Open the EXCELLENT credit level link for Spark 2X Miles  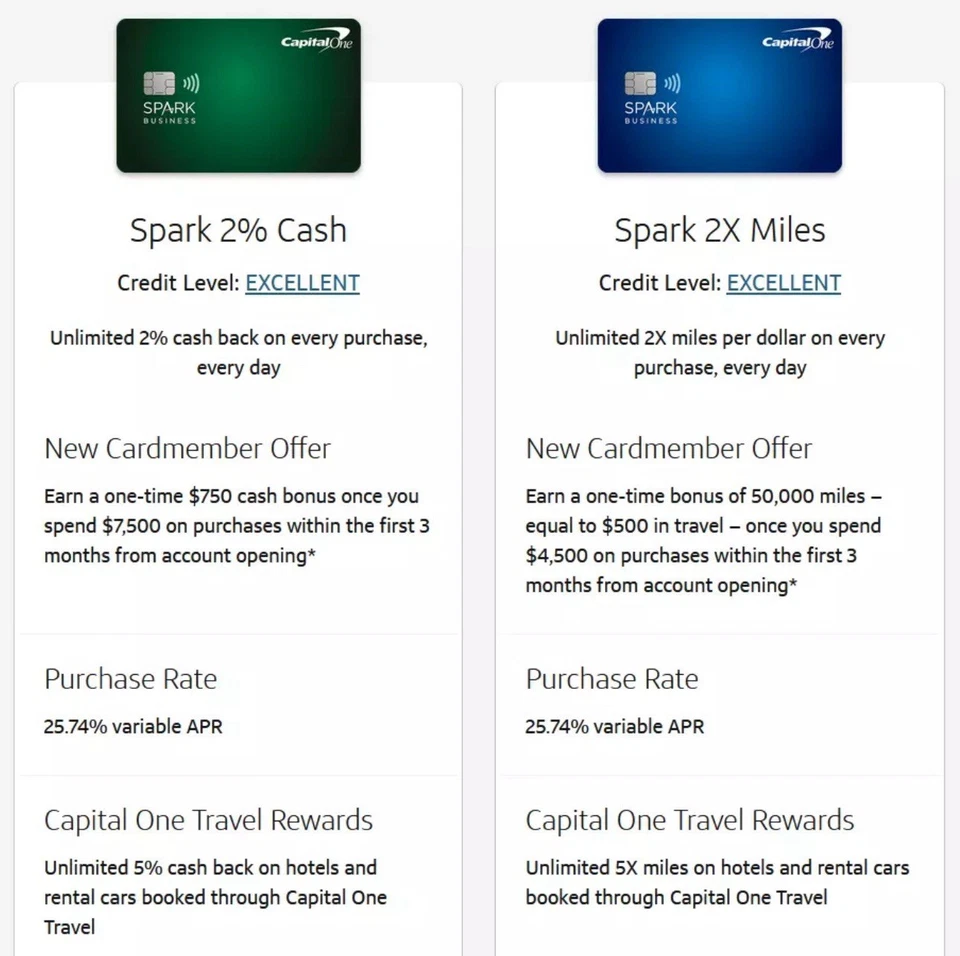[x=784, y=283]
